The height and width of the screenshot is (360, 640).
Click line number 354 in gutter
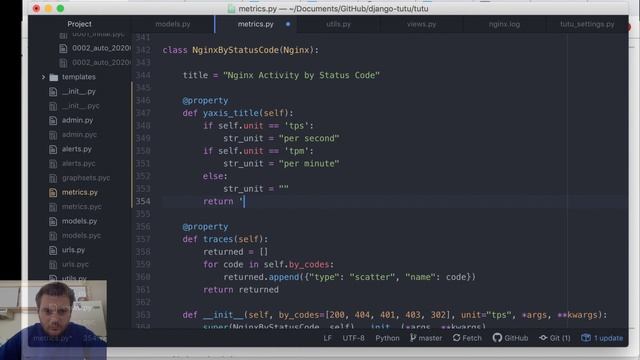tap(143, 201)
